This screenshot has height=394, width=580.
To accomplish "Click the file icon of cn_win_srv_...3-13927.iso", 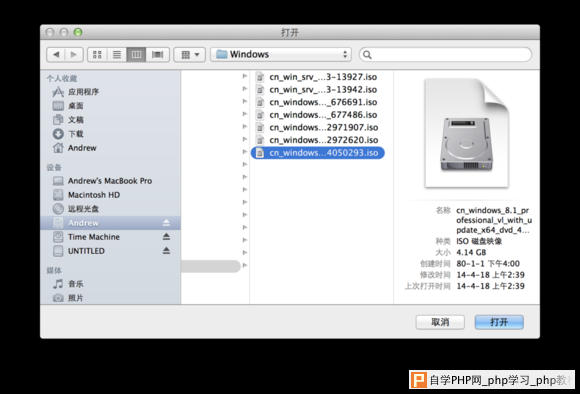I will (x=260, y=77).
